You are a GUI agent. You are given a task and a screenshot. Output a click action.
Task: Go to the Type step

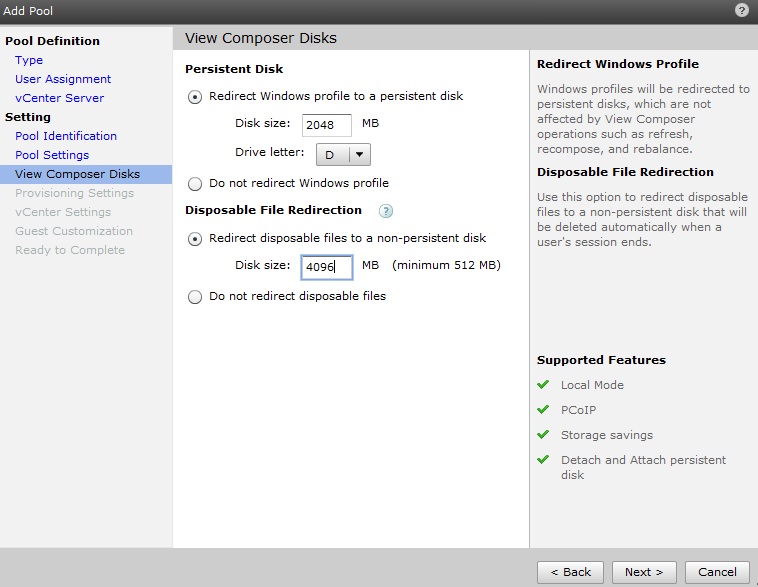click(x=29, y=60)
